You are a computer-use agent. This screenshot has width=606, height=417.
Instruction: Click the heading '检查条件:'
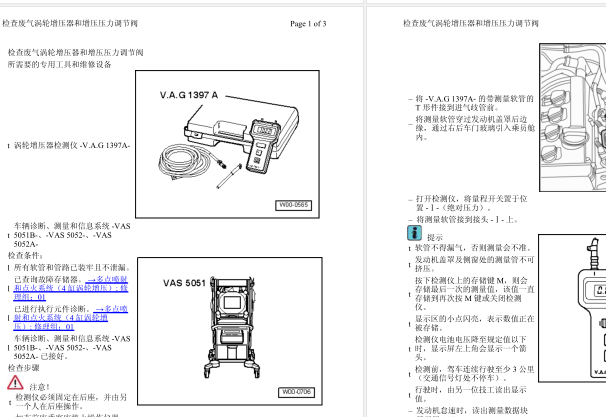coord(26,255)
